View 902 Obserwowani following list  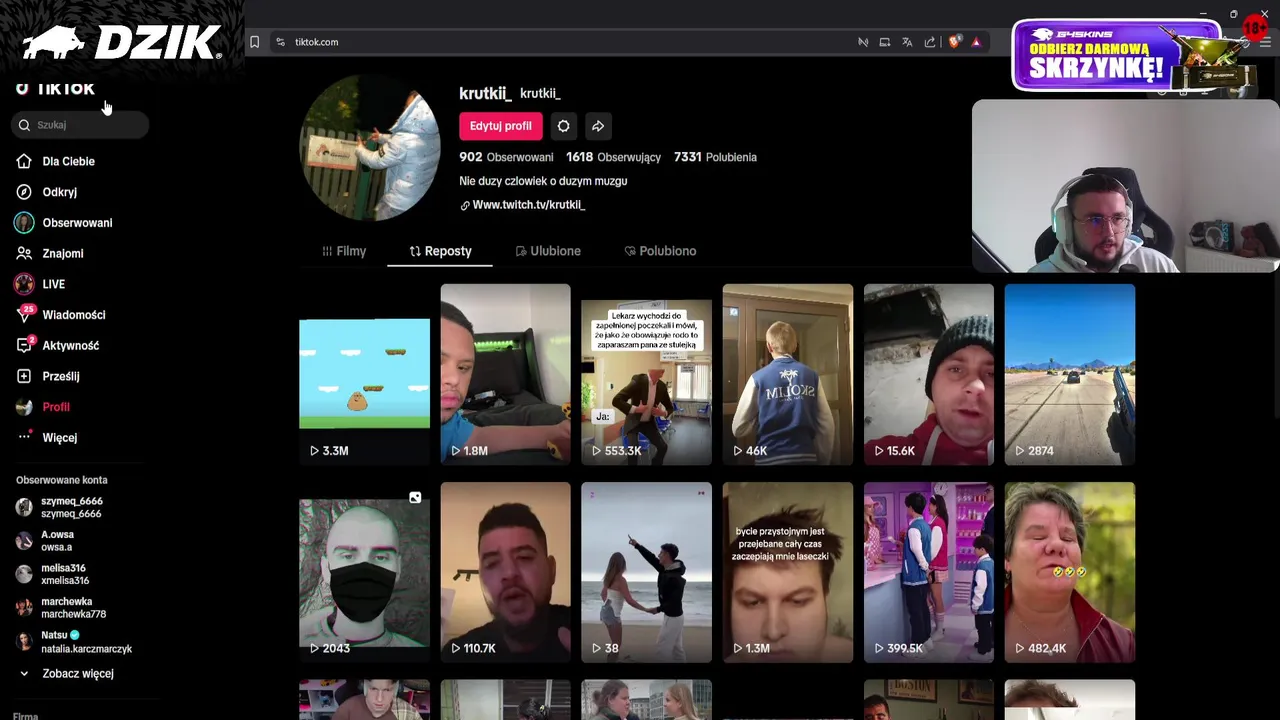pyautogui.click(x=506, y=157)
